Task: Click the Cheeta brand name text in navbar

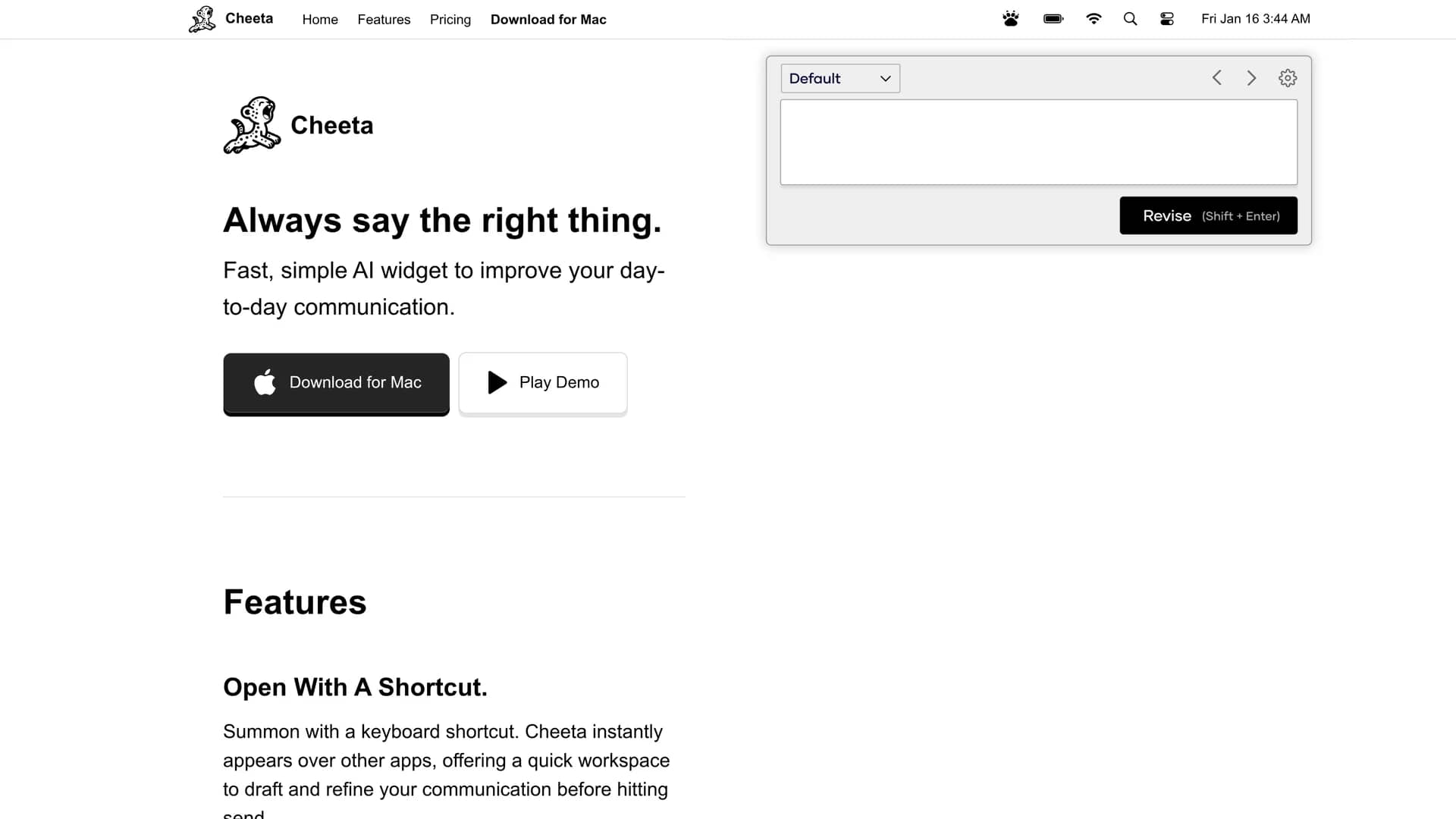Action: 249,18
